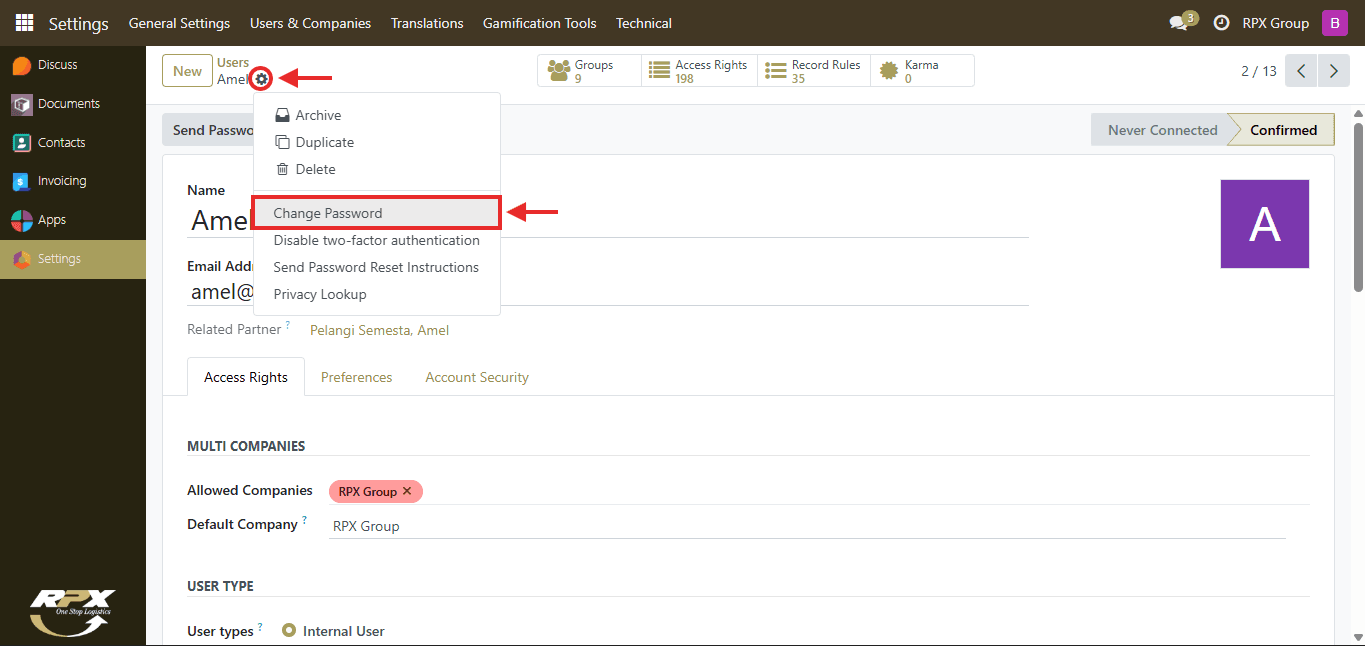1365x646 pixels.
Task: Click the Name input field
Action: tap(608, 220)
